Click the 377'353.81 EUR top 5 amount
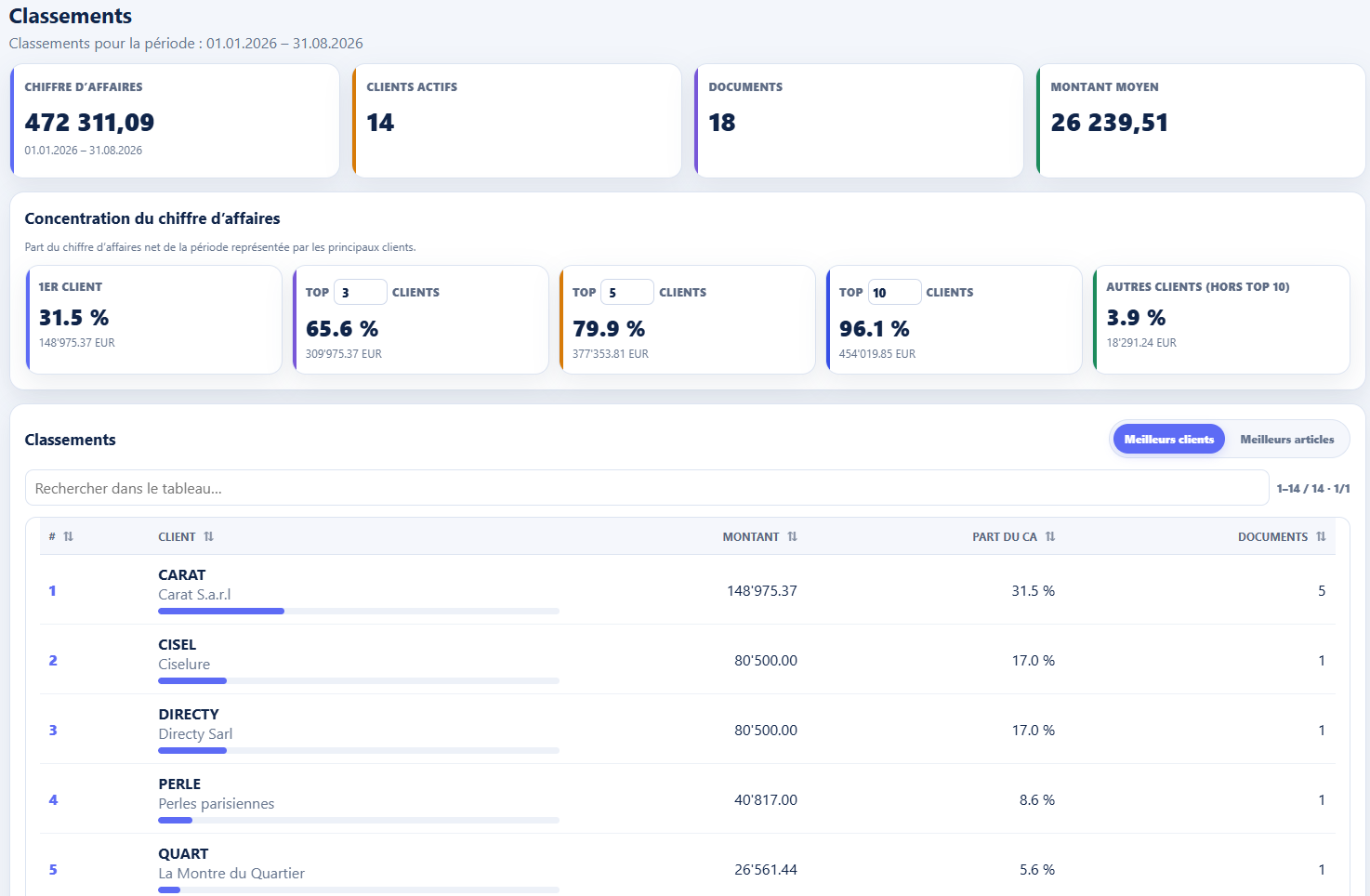This screenshot has width=1370, height=896. point(611,353)
